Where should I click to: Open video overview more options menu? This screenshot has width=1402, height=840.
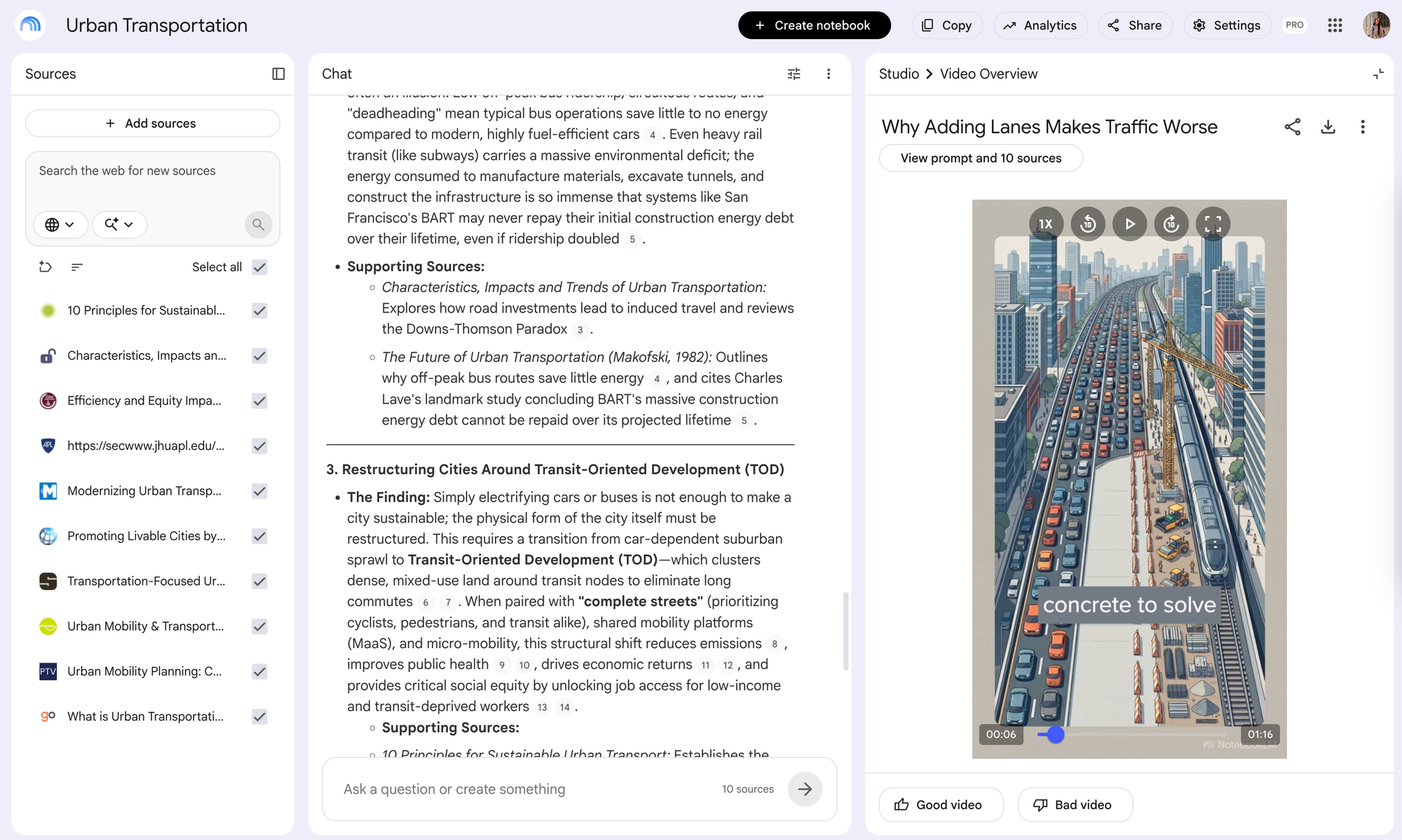click(1363, 127)
